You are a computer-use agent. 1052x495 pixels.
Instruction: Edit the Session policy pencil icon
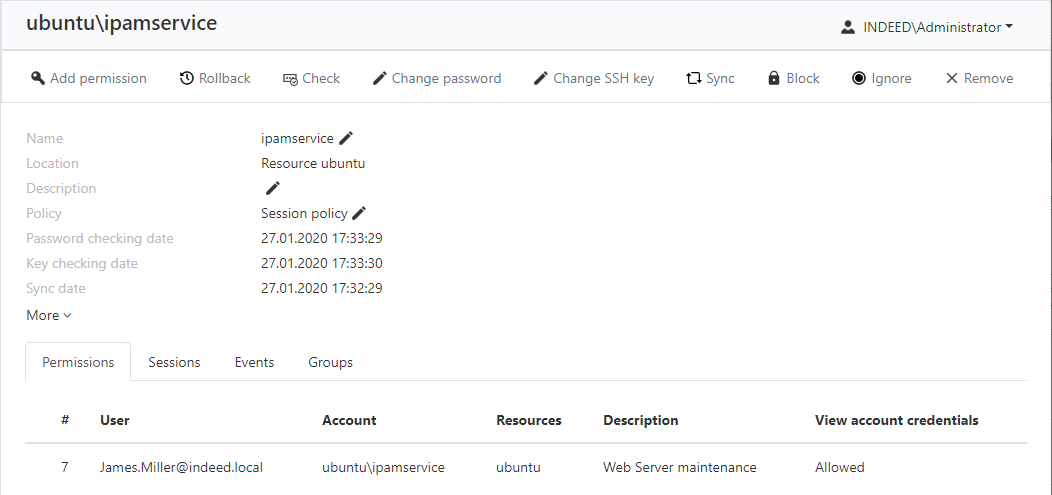pos(360,213)
